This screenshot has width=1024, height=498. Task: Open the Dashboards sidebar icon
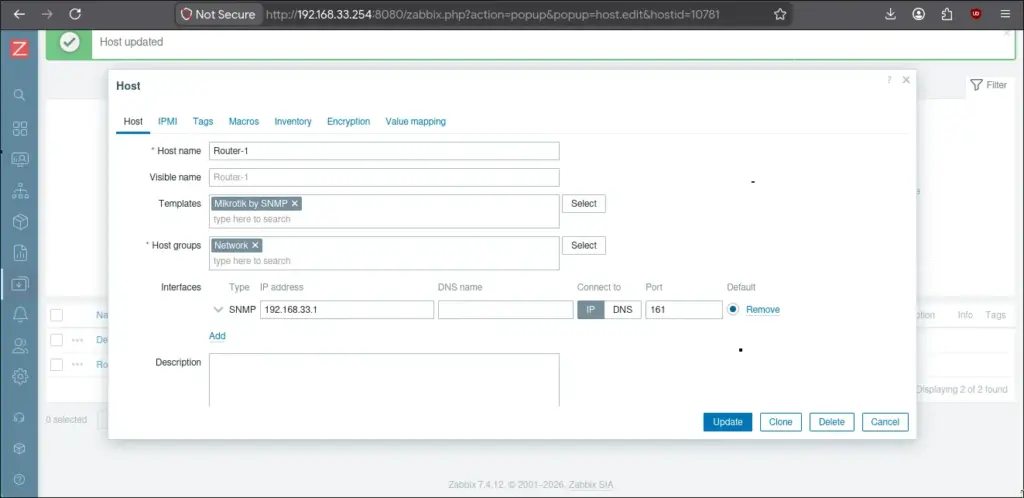point(20,129)
